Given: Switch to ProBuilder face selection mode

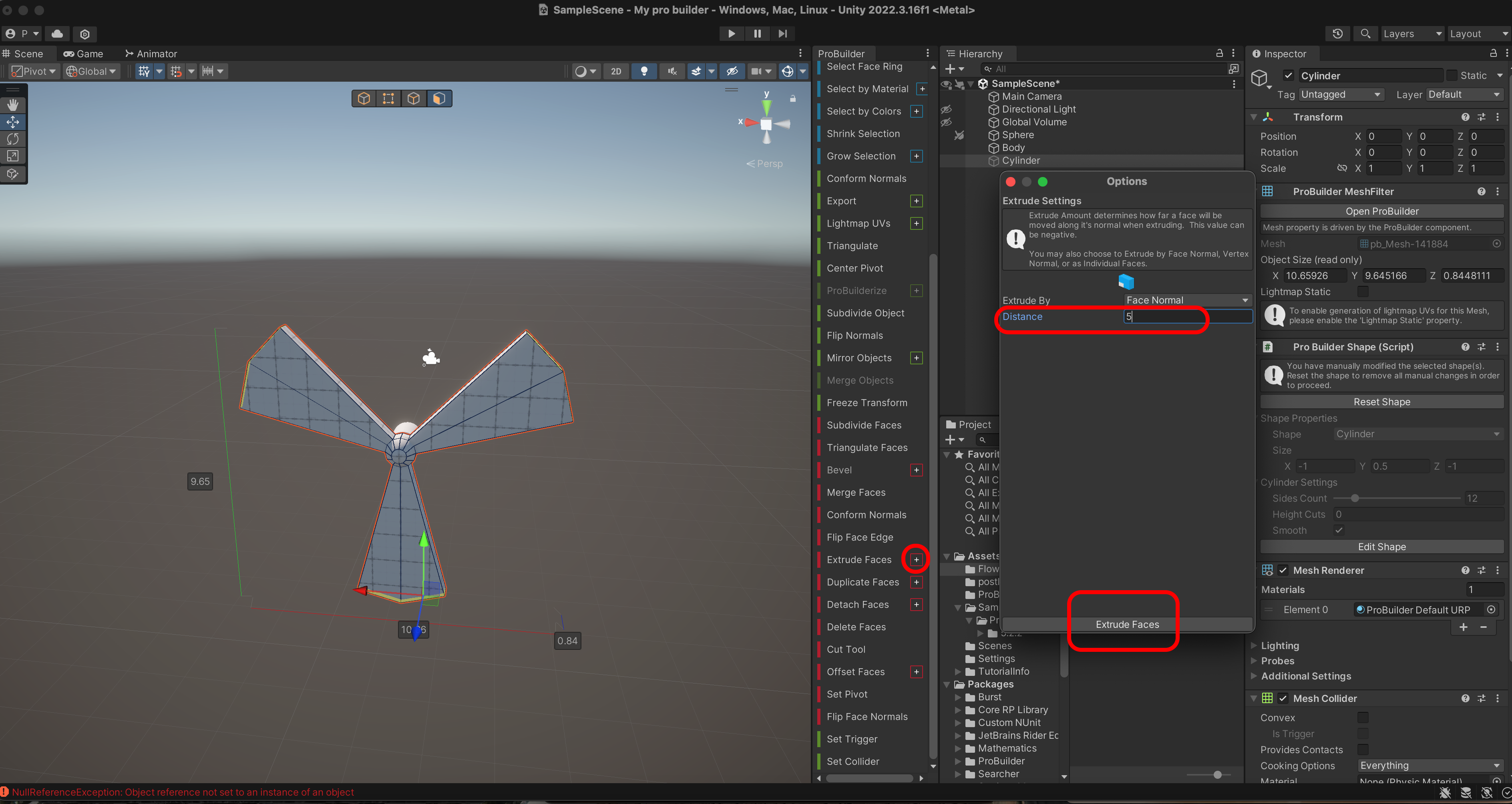Looking at the screenshot, I should pos(438,98).
